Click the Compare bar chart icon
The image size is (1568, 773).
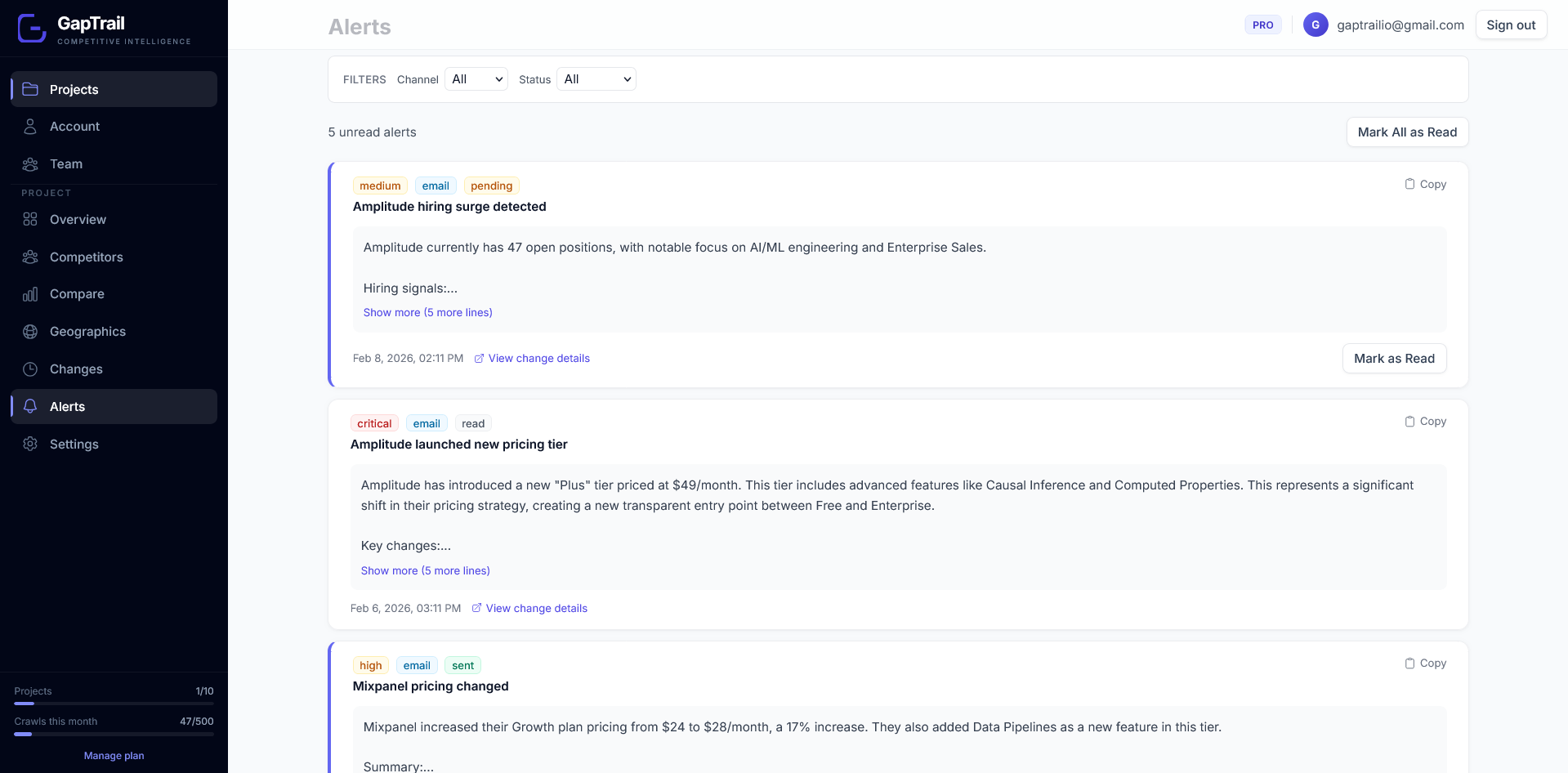click(30, 294)
